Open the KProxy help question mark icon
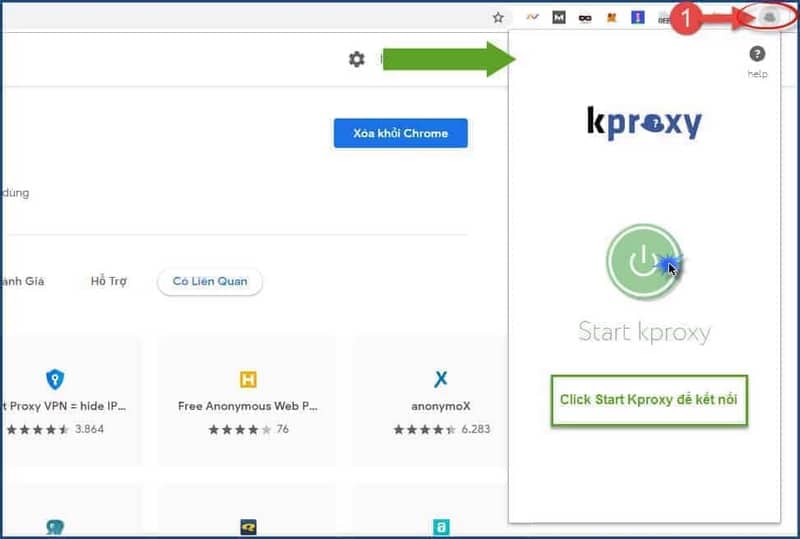 [757, 54]
